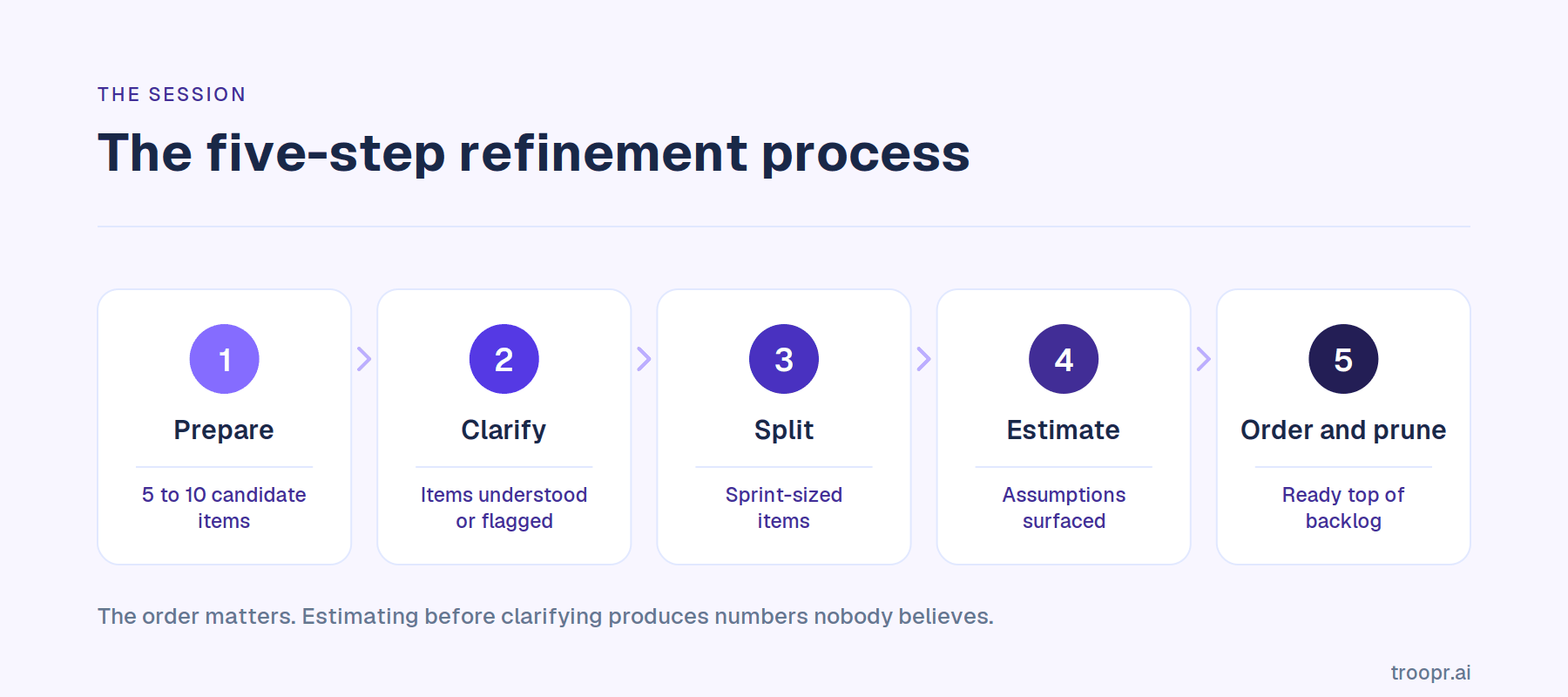
Task: Click the chevron between Clarify and Split
Action: pyautogui.click(x=644, y=359)
